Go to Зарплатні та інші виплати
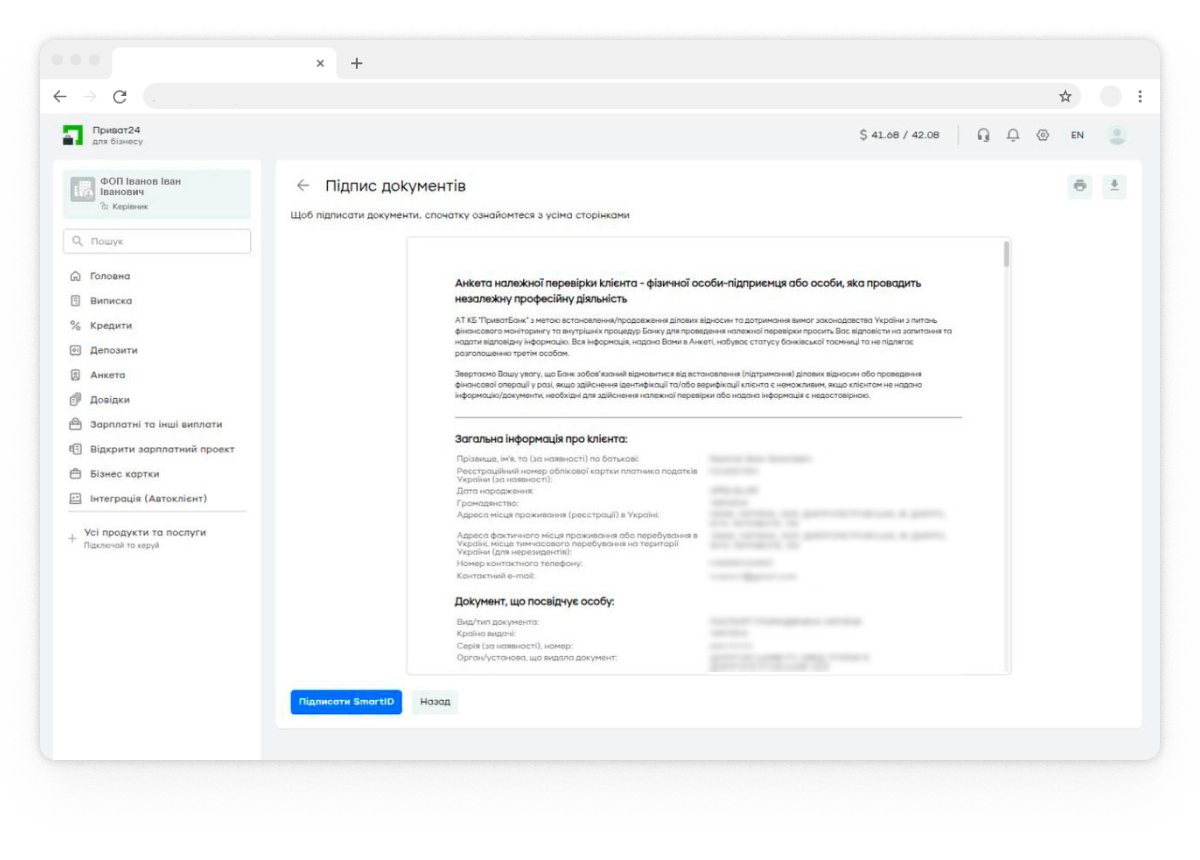The height and width of the screenshot is (860, 1200). pyautogui.click(x=156, y=425)
